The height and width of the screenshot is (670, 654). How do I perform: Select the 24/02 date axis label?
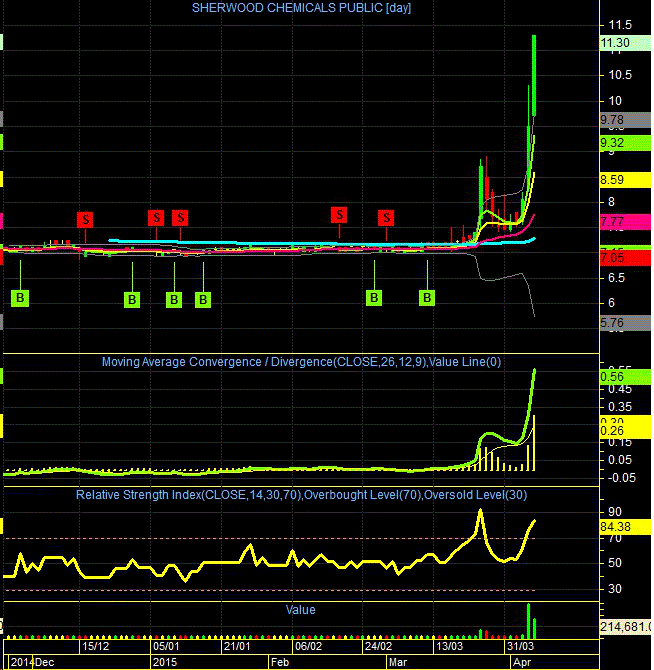378,646
